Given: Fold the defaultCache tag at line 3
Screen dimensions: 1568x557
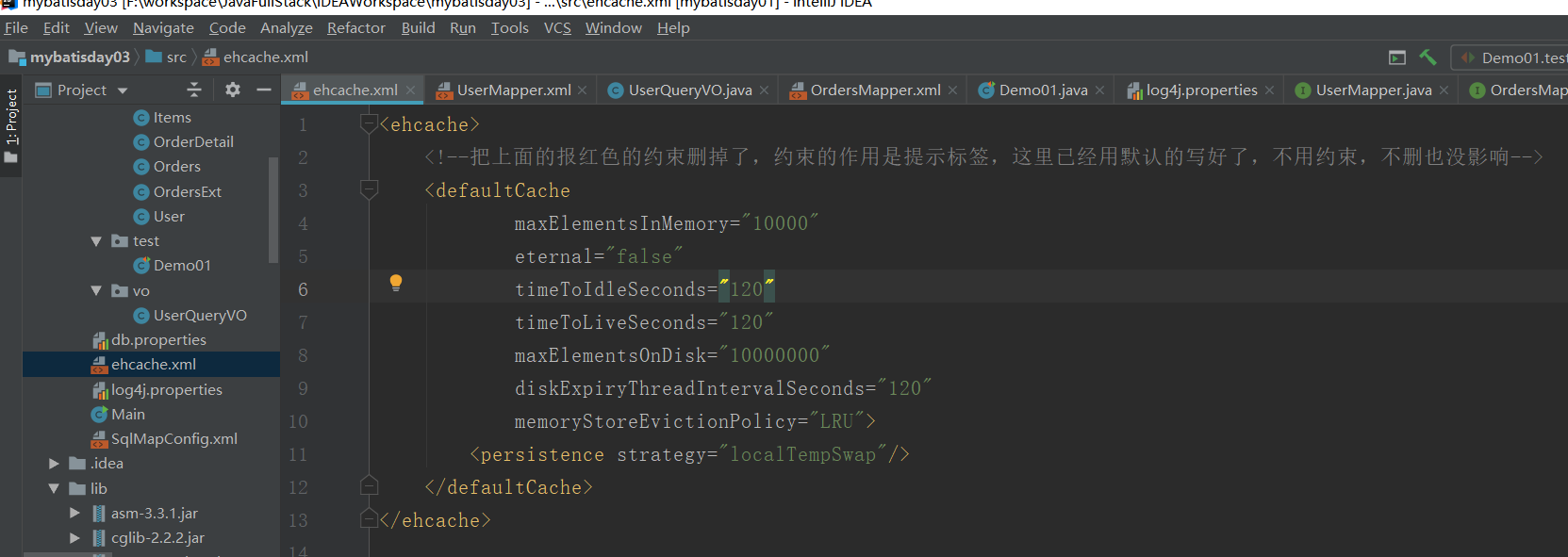Looking at the screenshot, I should click(x=370, y=190).
